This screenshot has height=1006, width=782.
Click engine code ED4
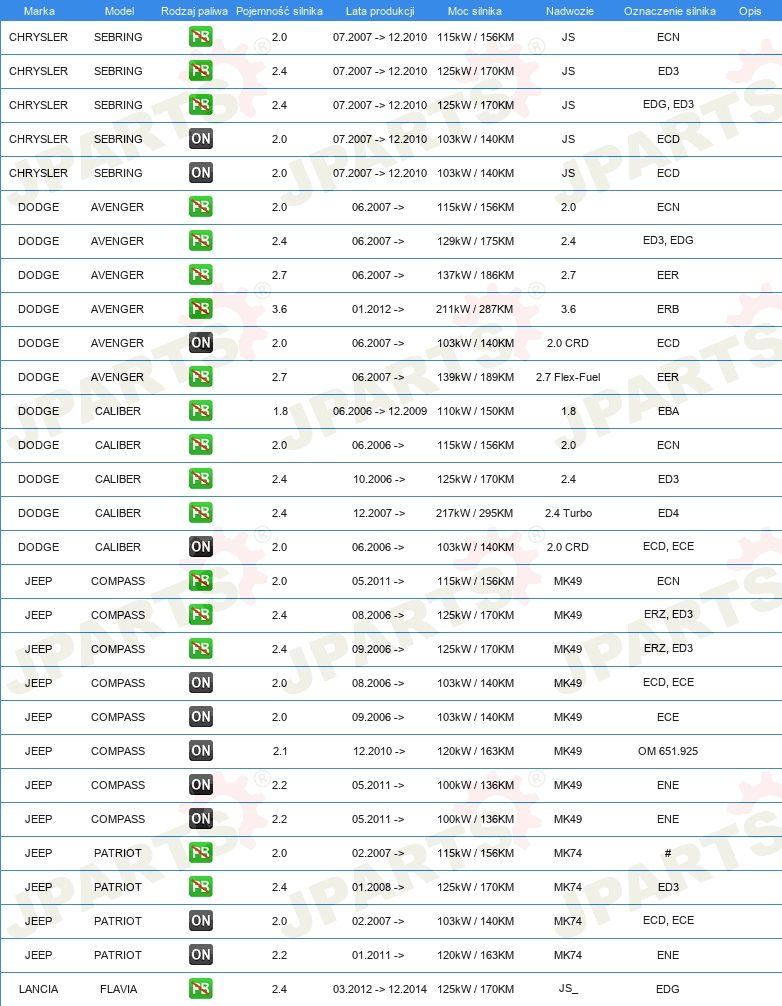pyautogui.click(x=668, y=513)
